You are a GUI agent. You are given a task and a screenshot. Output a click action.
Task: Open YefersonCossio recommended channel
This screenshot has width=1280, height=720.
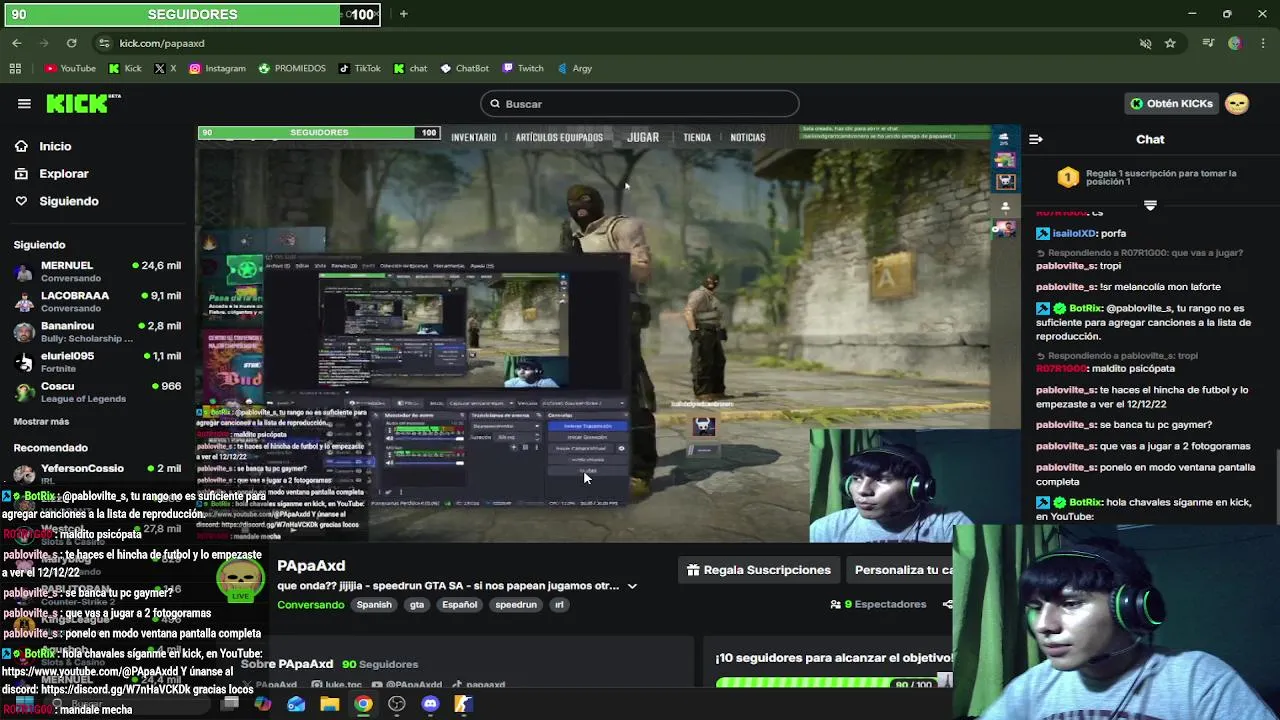tap(97, 472)
